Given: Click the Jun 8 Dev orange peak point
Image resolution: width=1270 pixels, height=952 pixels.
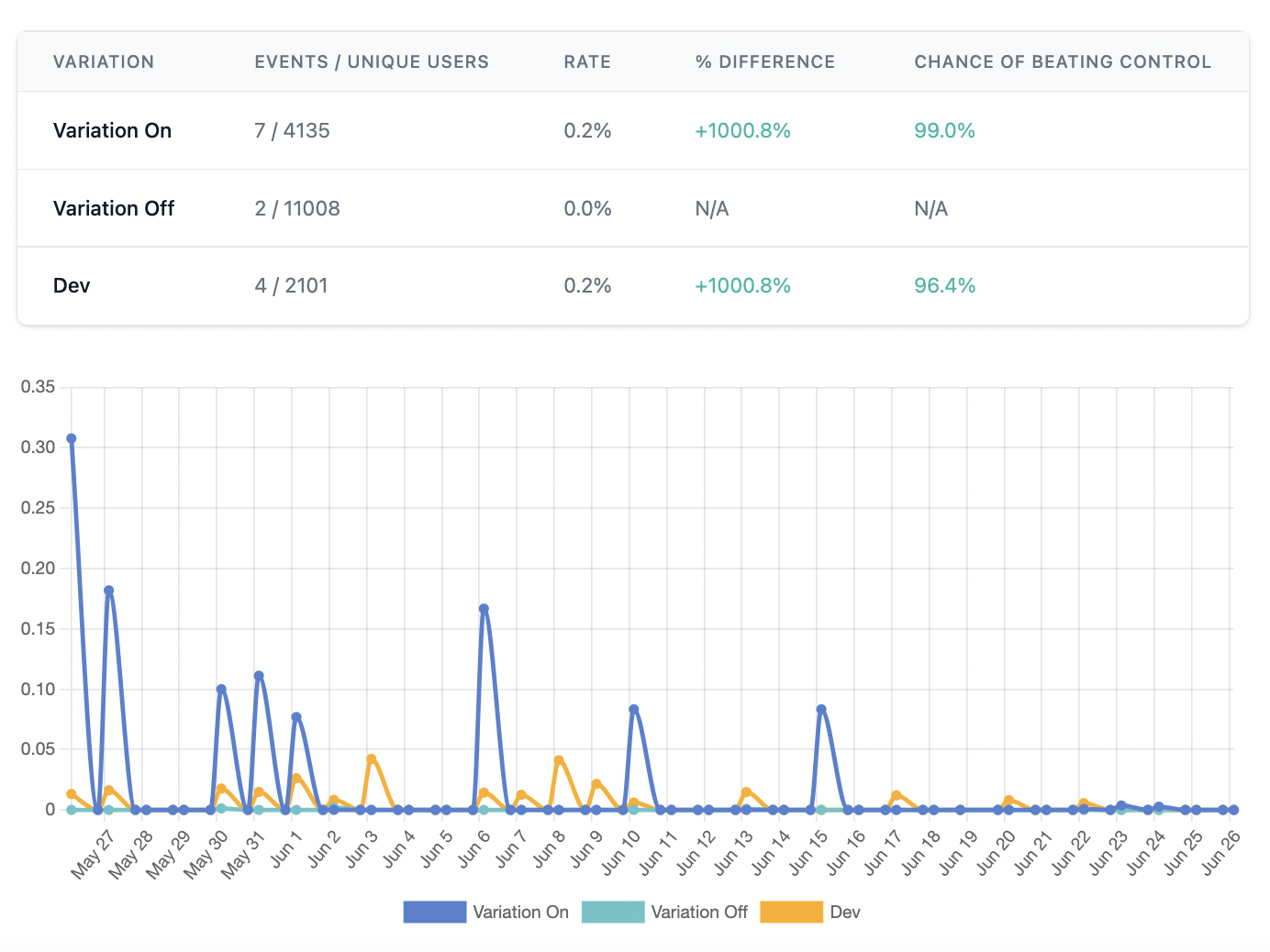Looking at the screenshot, I should pos(559,760).
